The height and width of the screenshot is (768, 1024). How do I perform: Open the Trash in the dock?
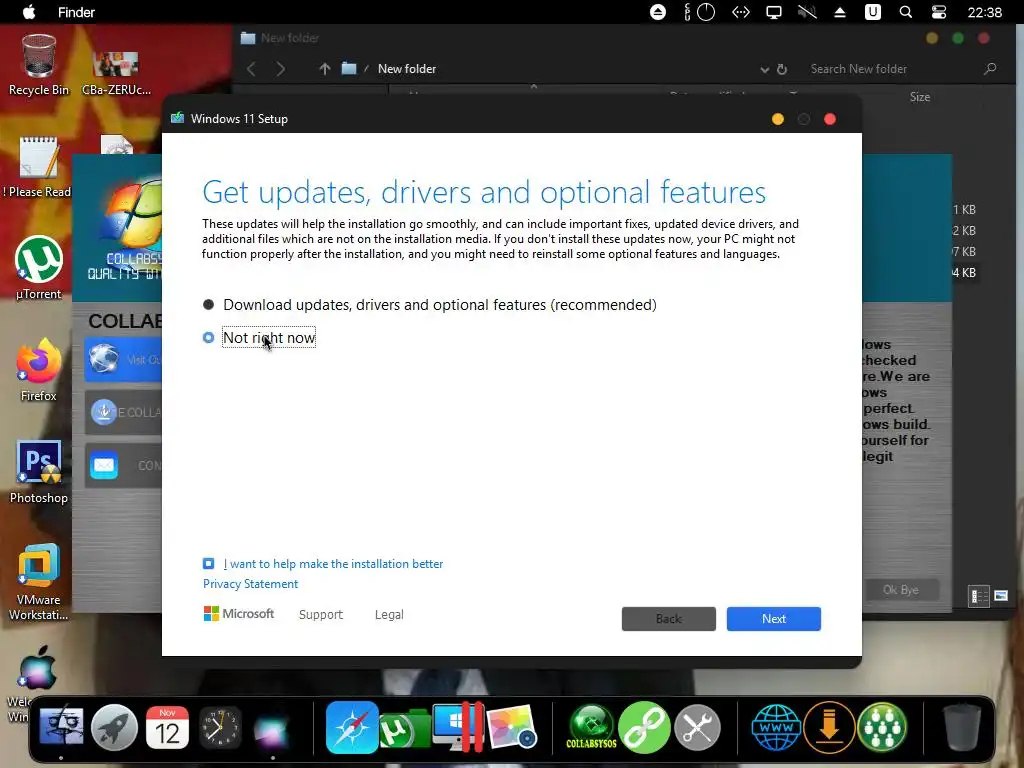point(962,727)
